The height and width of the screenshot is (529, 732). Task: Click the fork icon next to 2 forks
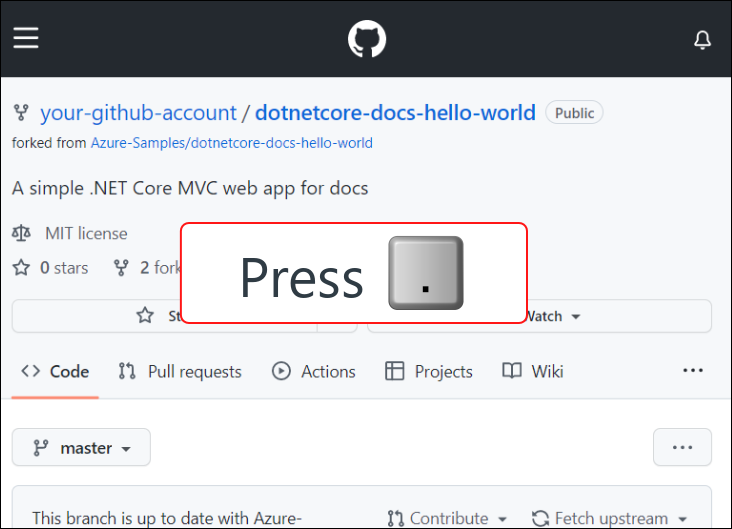[121, 268]
